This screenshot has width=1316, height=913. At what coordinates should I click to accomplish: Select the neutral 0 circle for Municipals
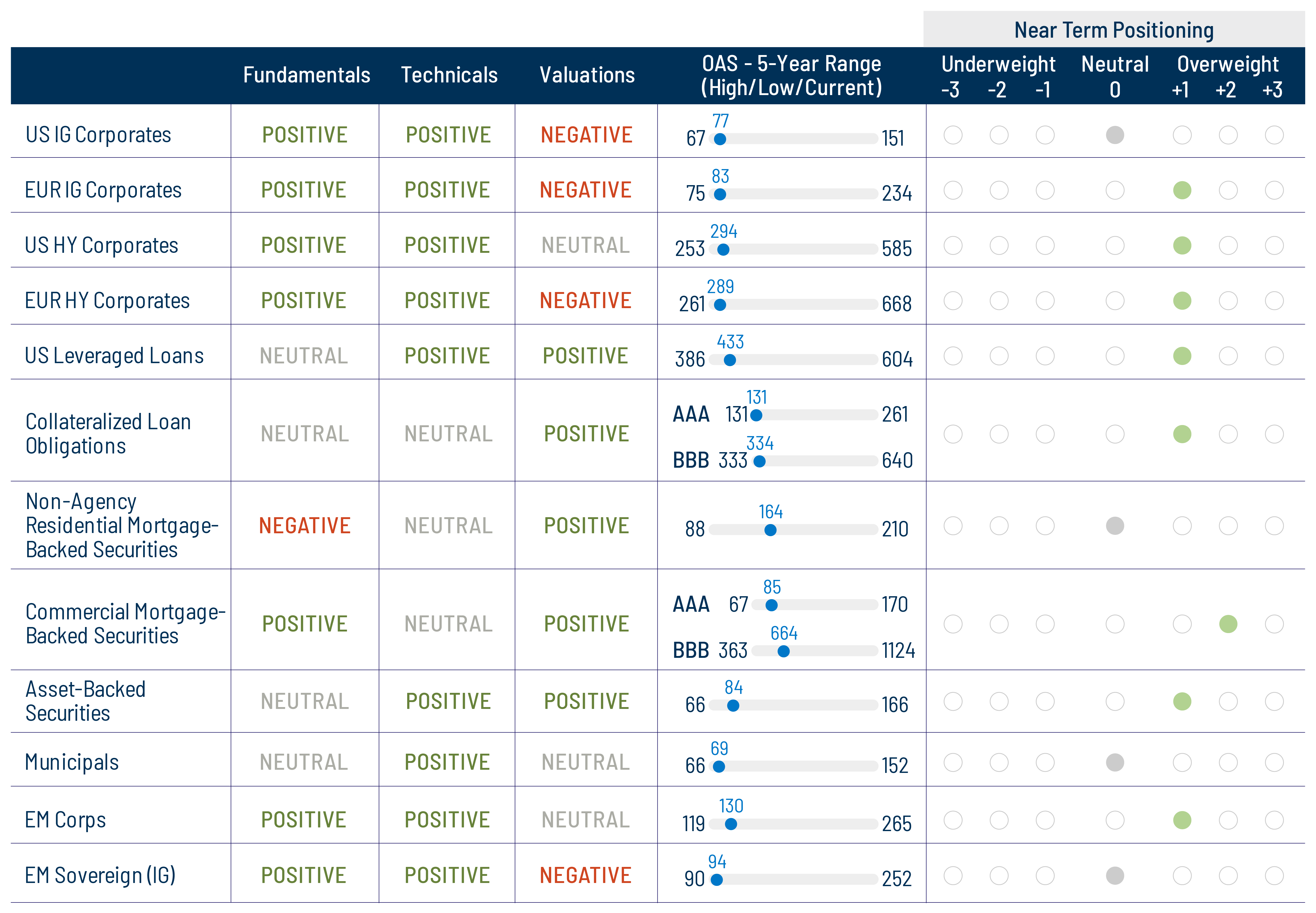pos(1114,762)
